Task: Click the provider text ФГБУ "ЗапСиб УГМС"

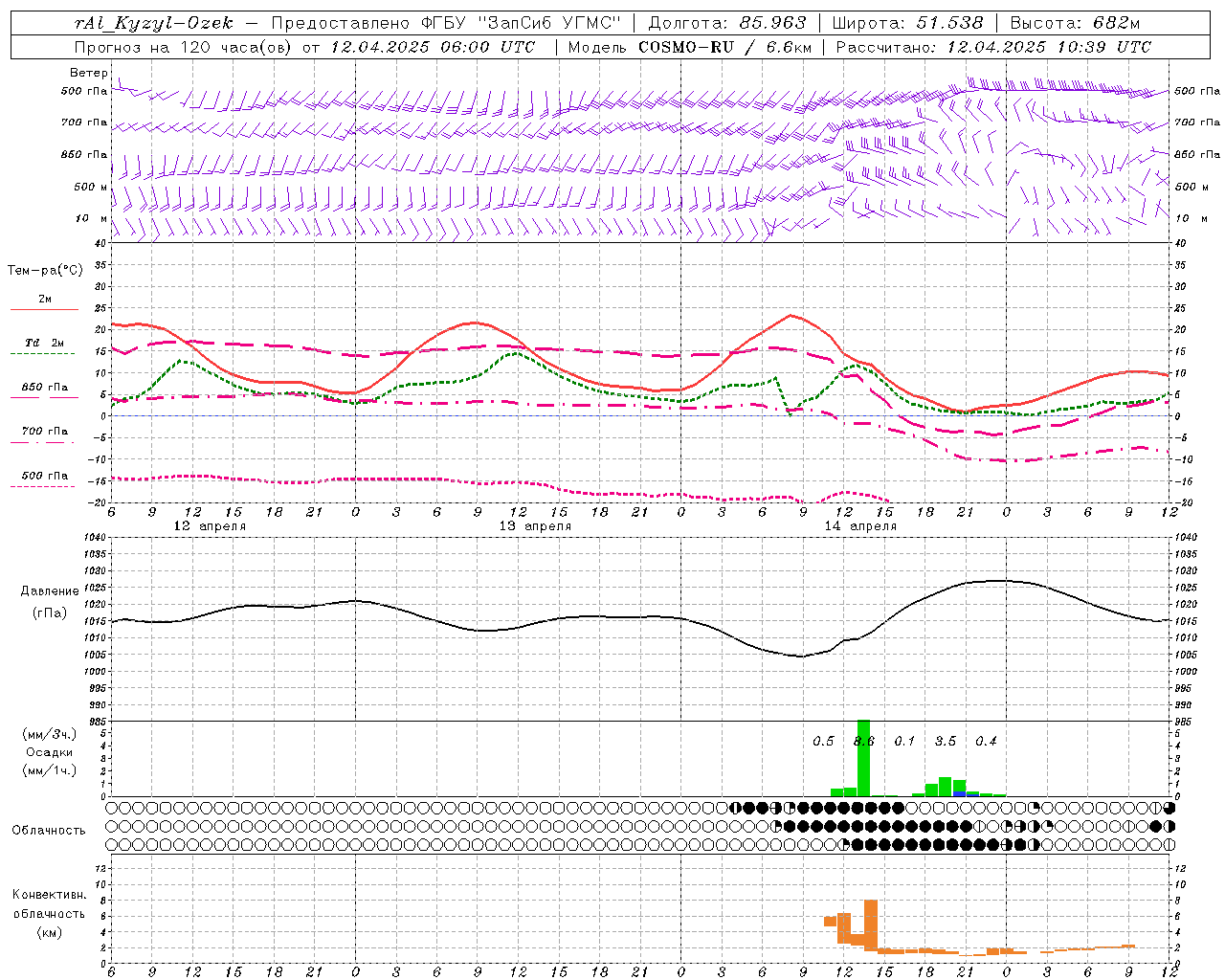Action: [x=522, y=23]
